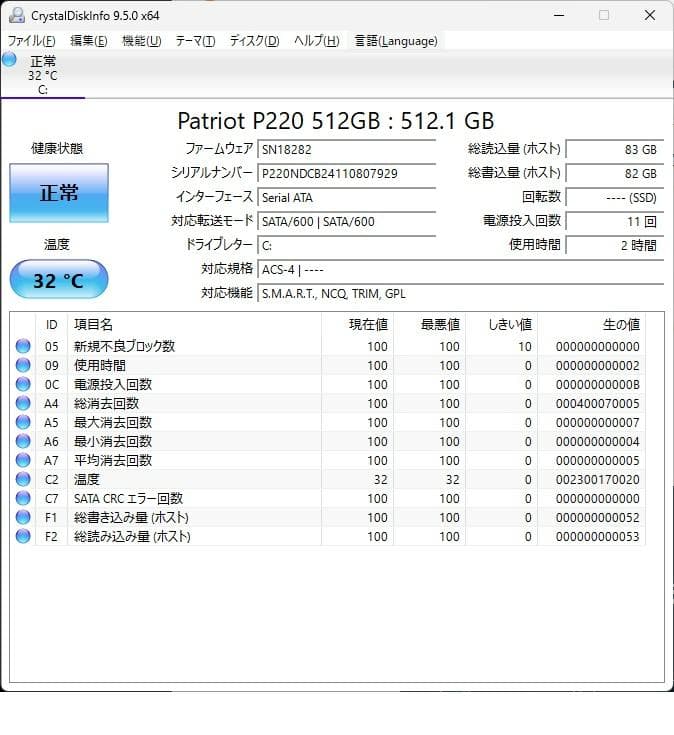Select the 使用時間 attribute name in the table
674x735 pixels.
click(100, 366)
